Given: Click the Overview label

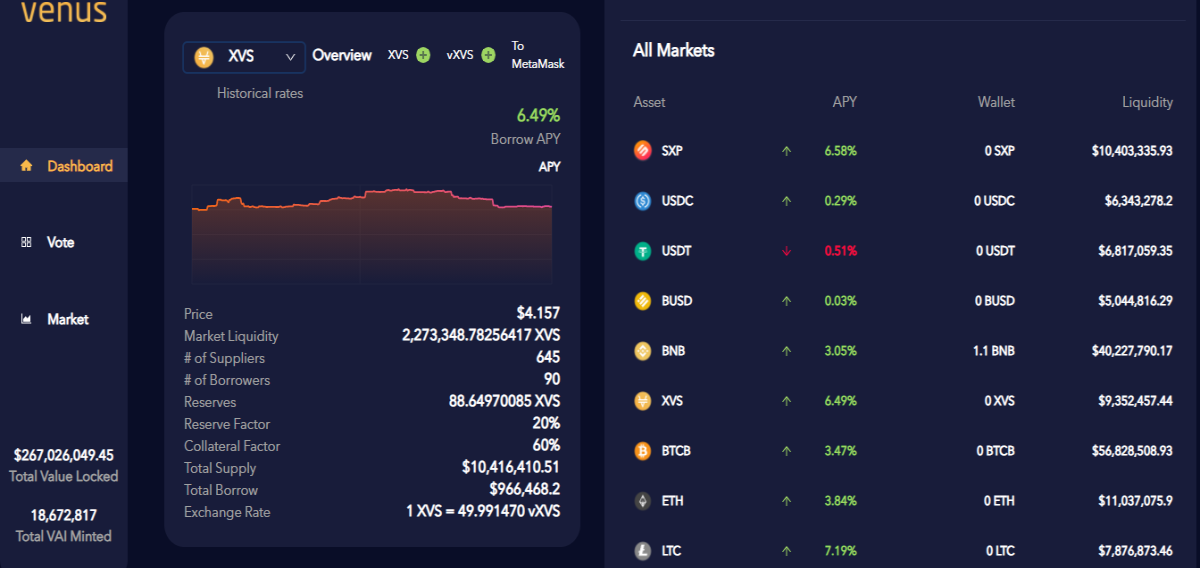Looking at the screenshot, I should point(342,56).
